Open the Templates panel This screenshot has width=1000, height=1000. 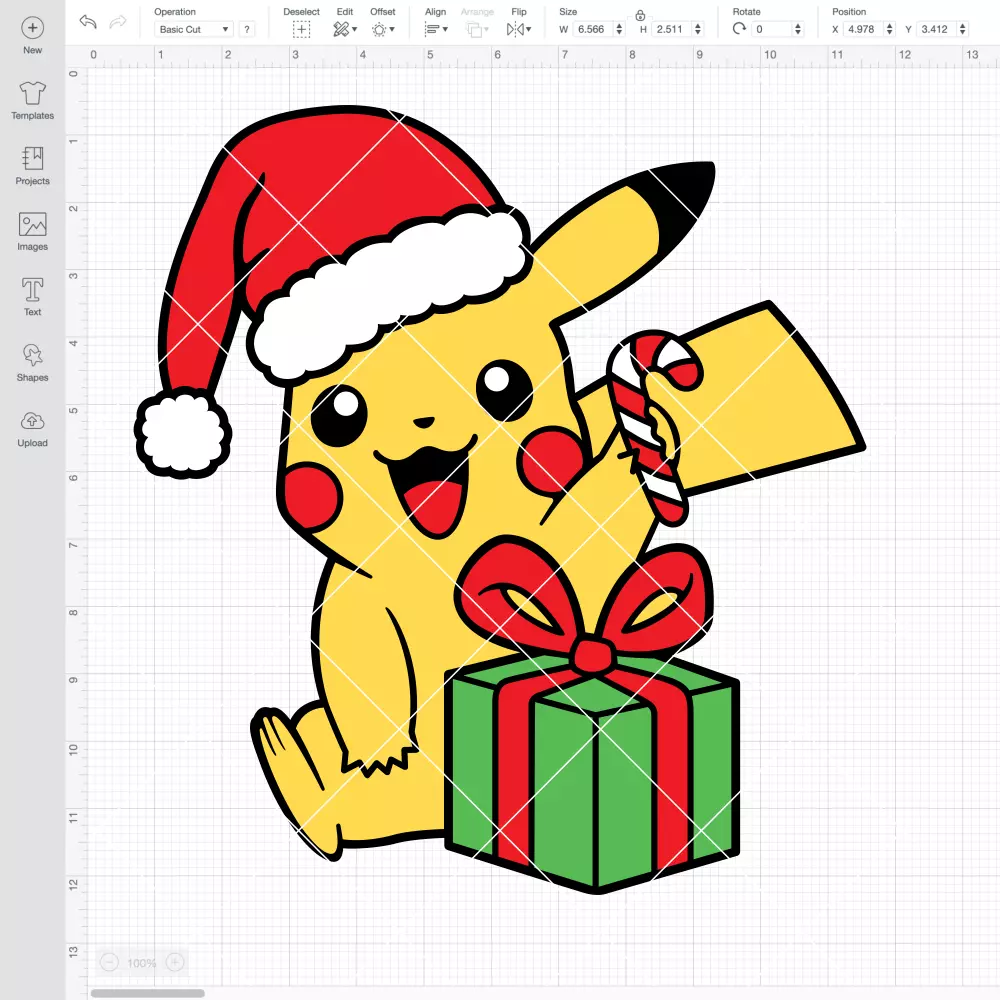(x=33, y=100)
